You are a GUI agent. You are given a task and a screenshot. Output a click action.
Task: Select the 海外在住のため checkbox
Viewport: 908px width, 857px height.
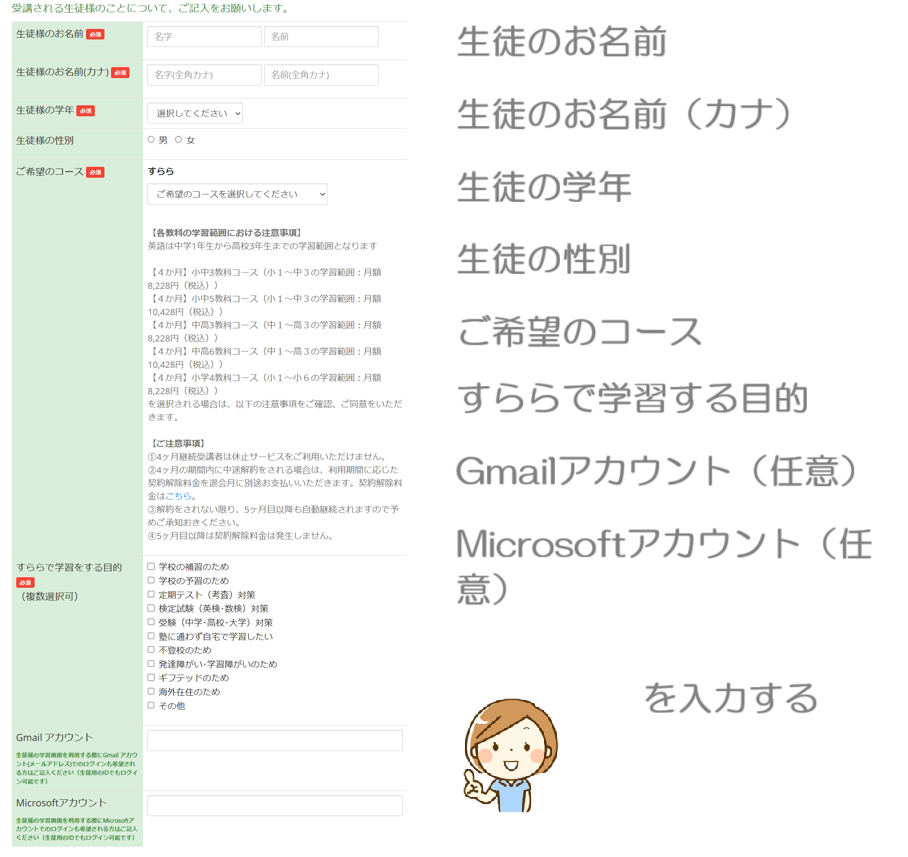coord(152,692)
